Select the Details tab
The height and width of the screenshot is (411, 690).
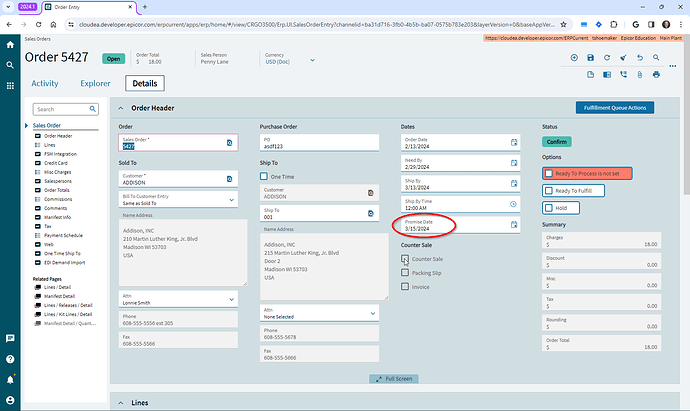[x=145, y=83]
